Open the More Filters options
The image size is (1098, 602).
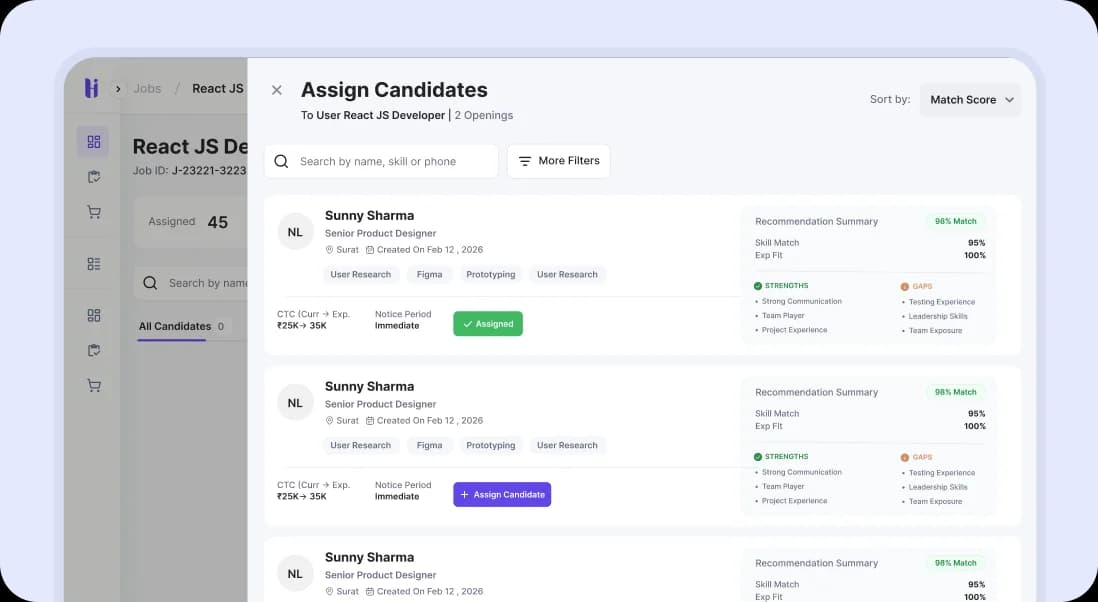click(558, 161)
